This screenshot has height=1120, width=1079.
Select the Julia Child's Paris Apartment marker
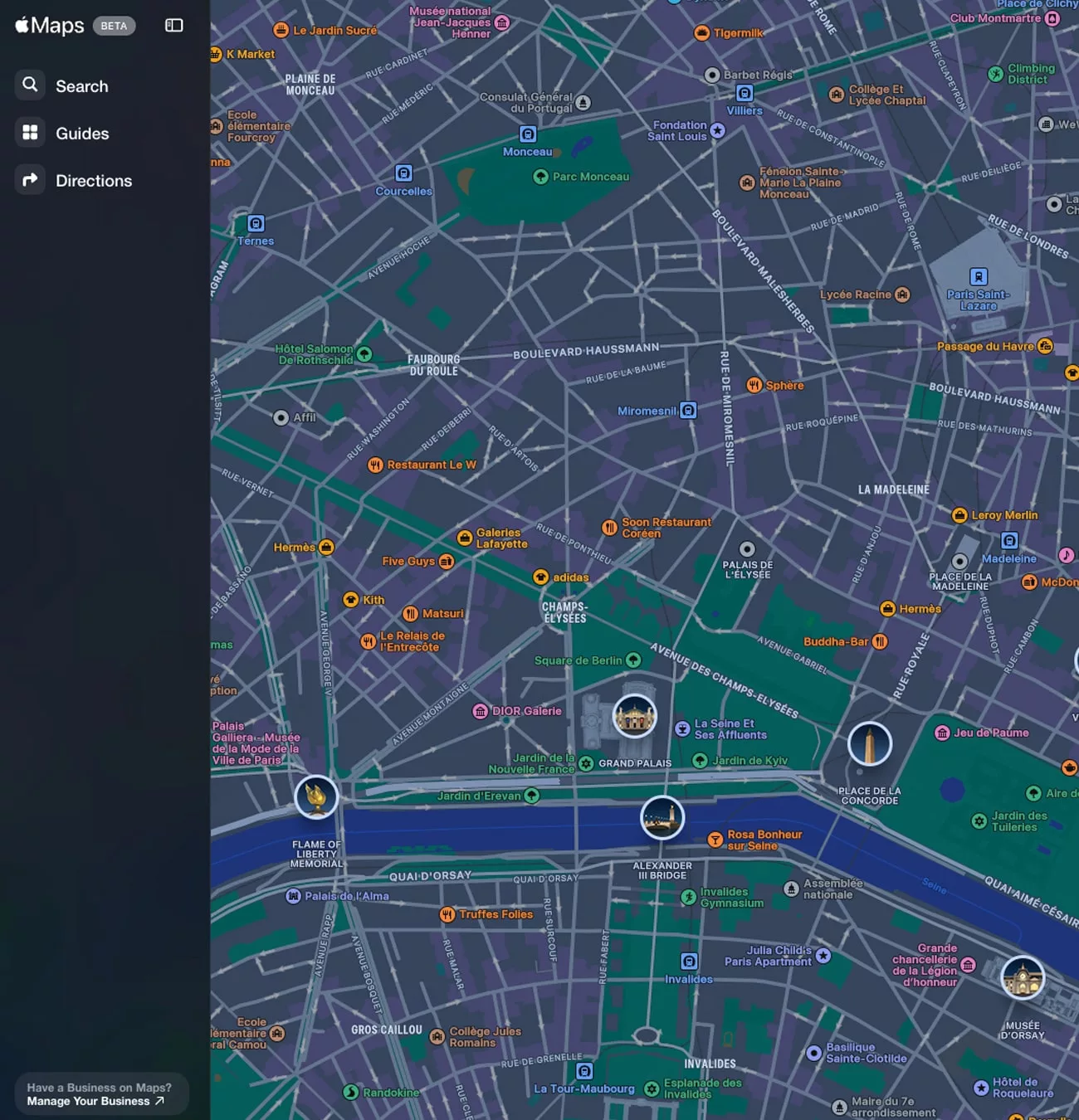tap(823, 956)
